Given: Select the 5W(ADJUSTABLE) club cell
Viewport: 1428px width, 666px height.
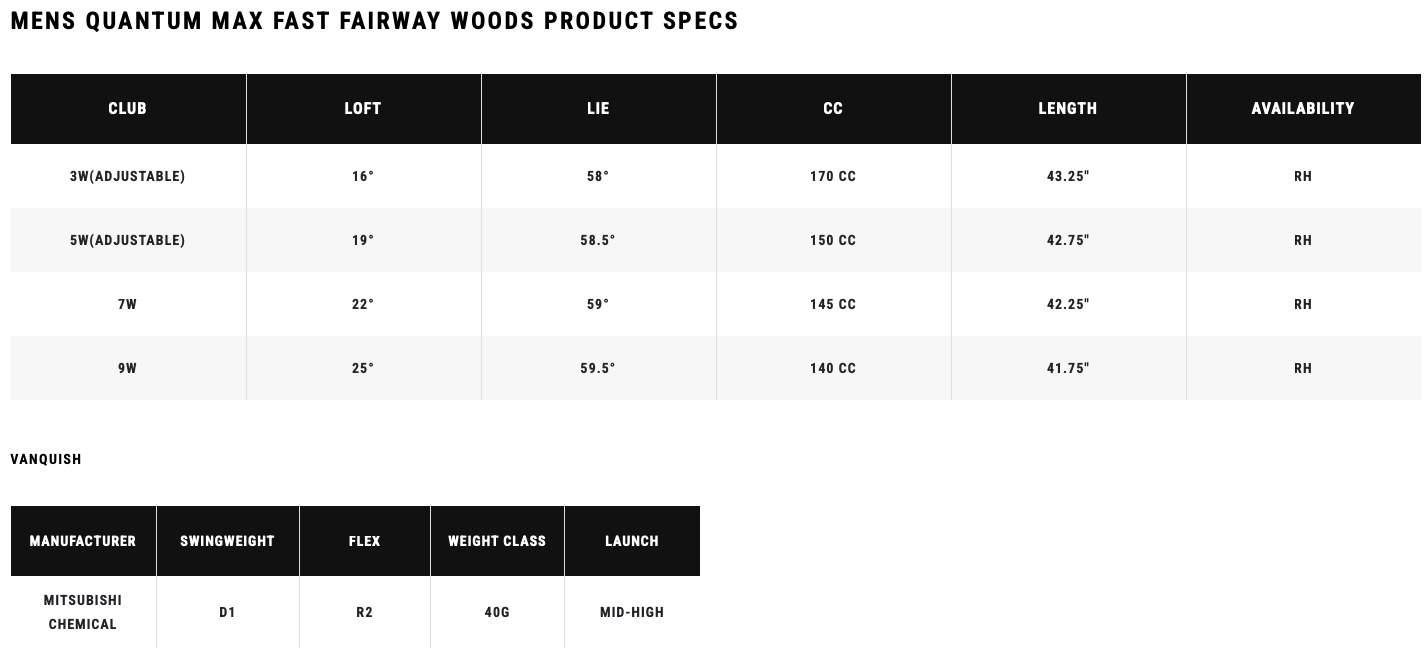Looking at the screenshot, I should (x=128, y=240).
